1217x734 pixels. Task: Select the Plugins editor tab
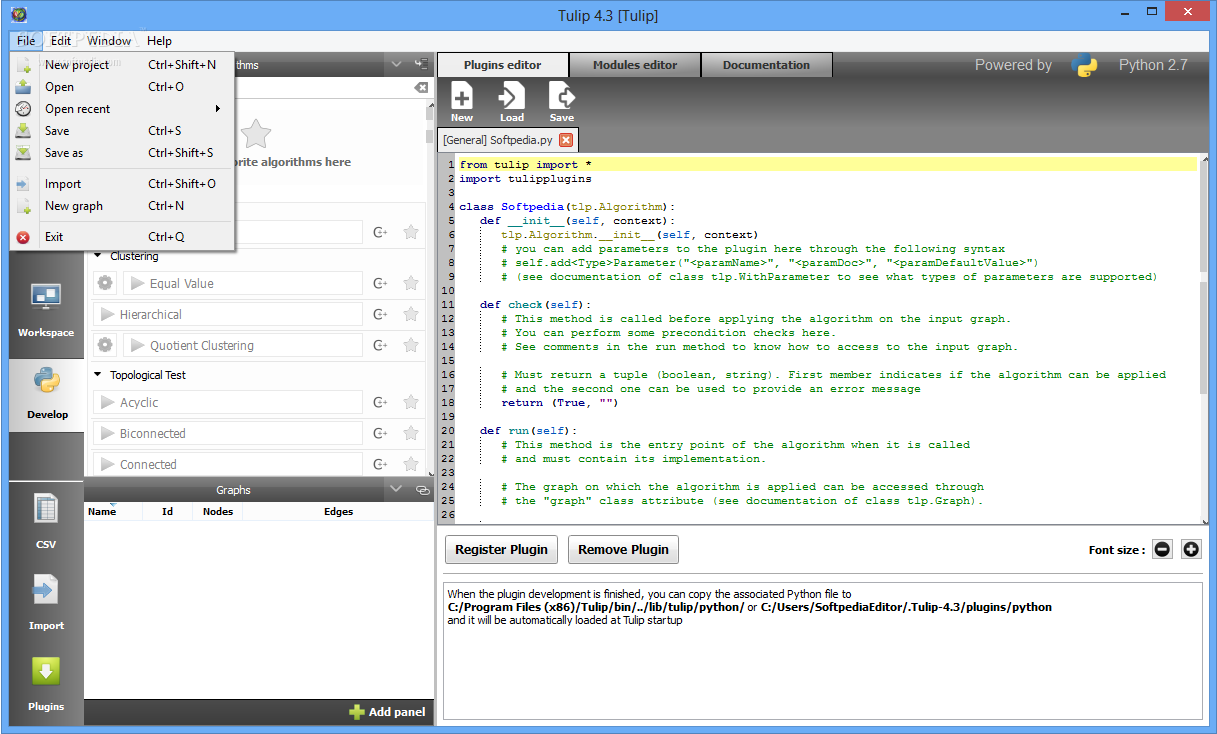coord(502,65)
